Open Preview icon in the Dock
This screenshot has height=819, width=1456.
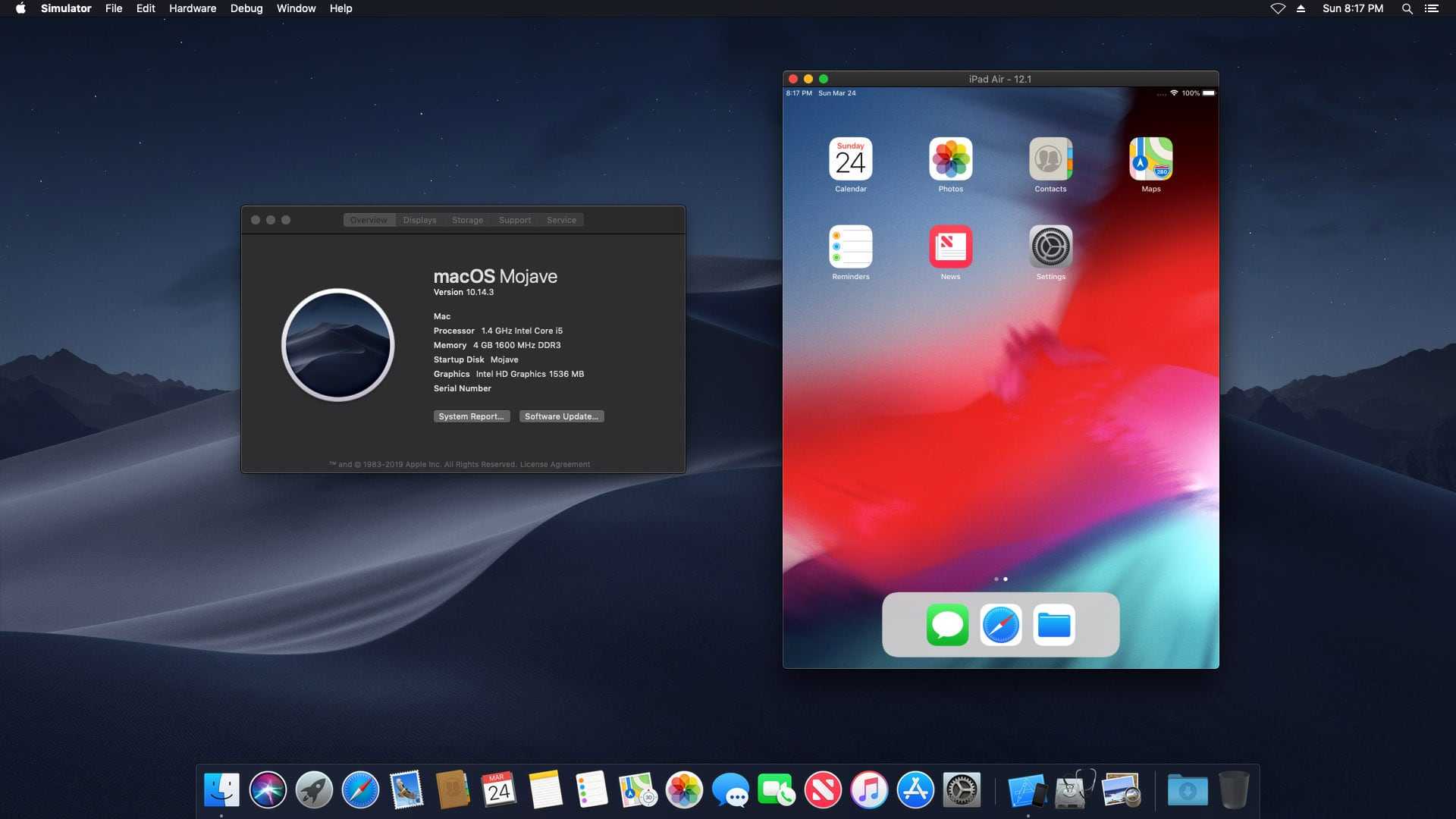click(x=1122, y=790)
